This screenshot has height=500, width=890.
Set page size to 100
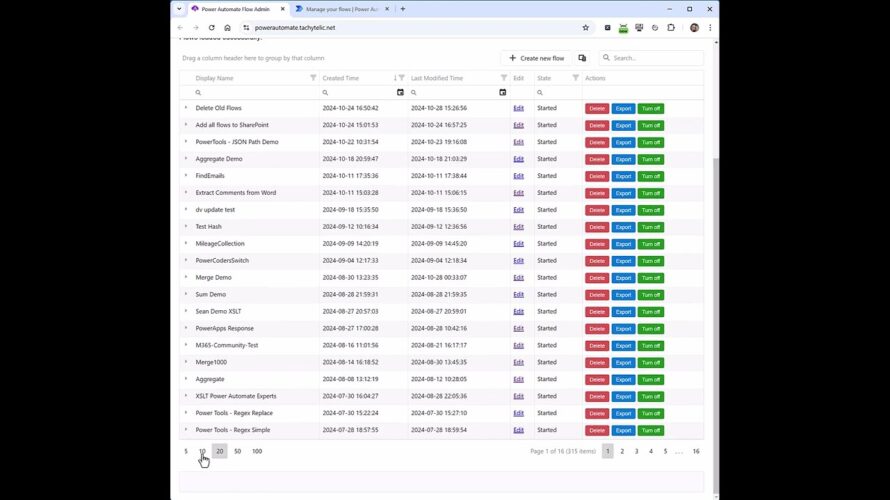tap(257, 451)
